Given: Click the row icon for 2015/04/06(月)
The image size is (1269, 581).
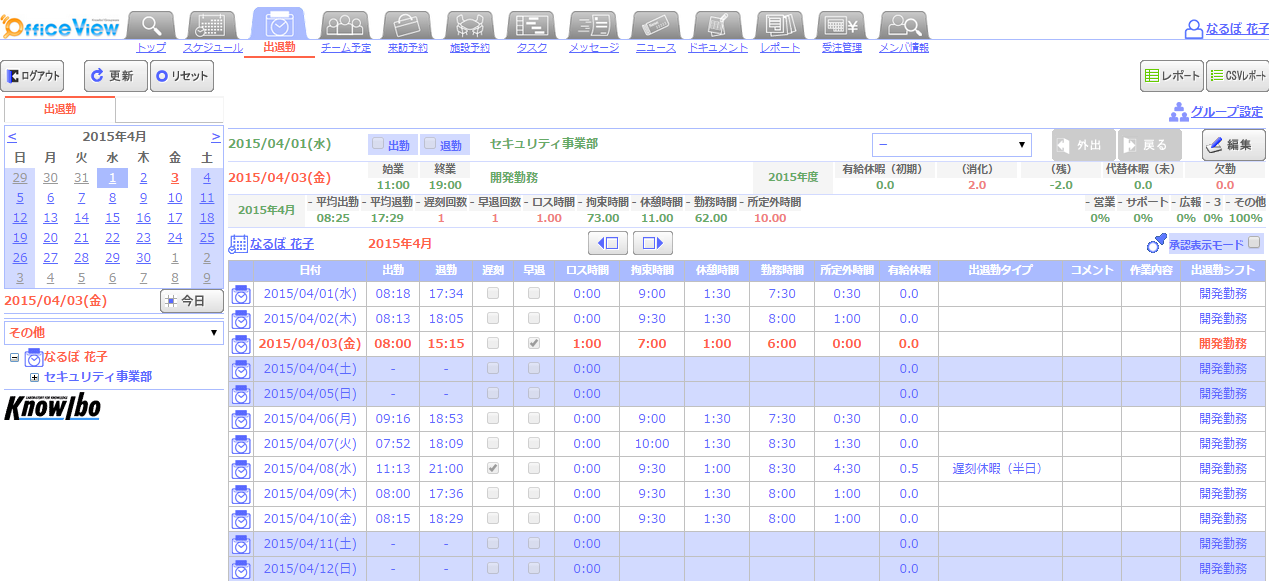Looking at the screenshot, I should [241, 419].
